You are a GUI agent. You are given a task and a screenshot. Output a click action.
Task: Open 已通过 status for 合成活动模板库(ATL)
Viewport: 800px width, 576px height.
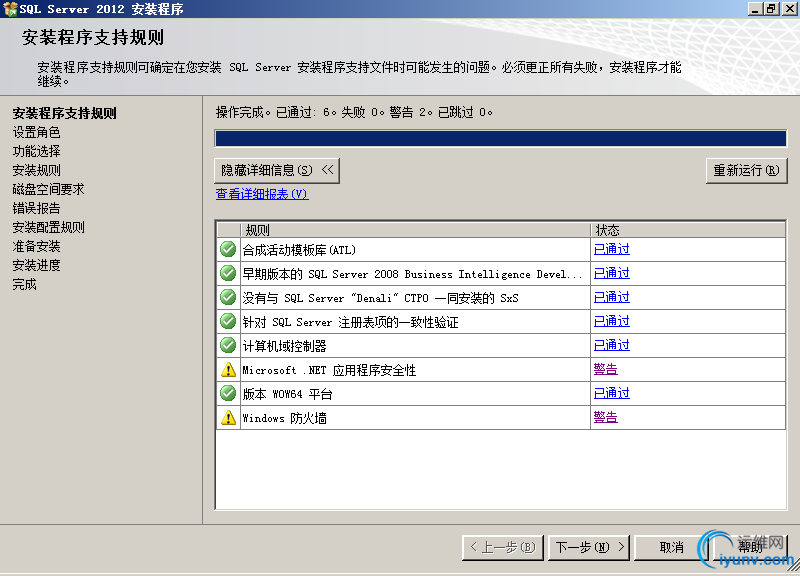pyautogui.click(x=612, y=249)
